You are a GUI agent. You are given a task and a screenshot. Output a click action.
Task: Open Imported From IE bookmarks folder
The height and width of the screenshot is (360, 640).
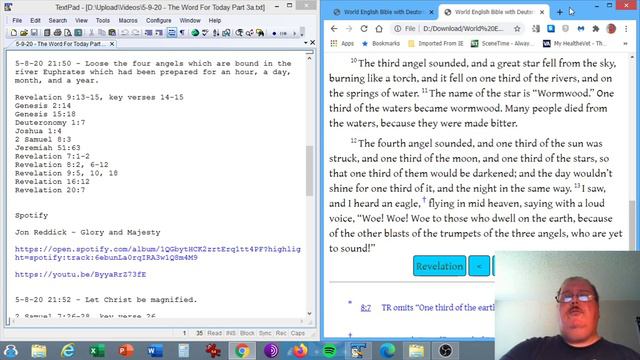tap(436, 43)
